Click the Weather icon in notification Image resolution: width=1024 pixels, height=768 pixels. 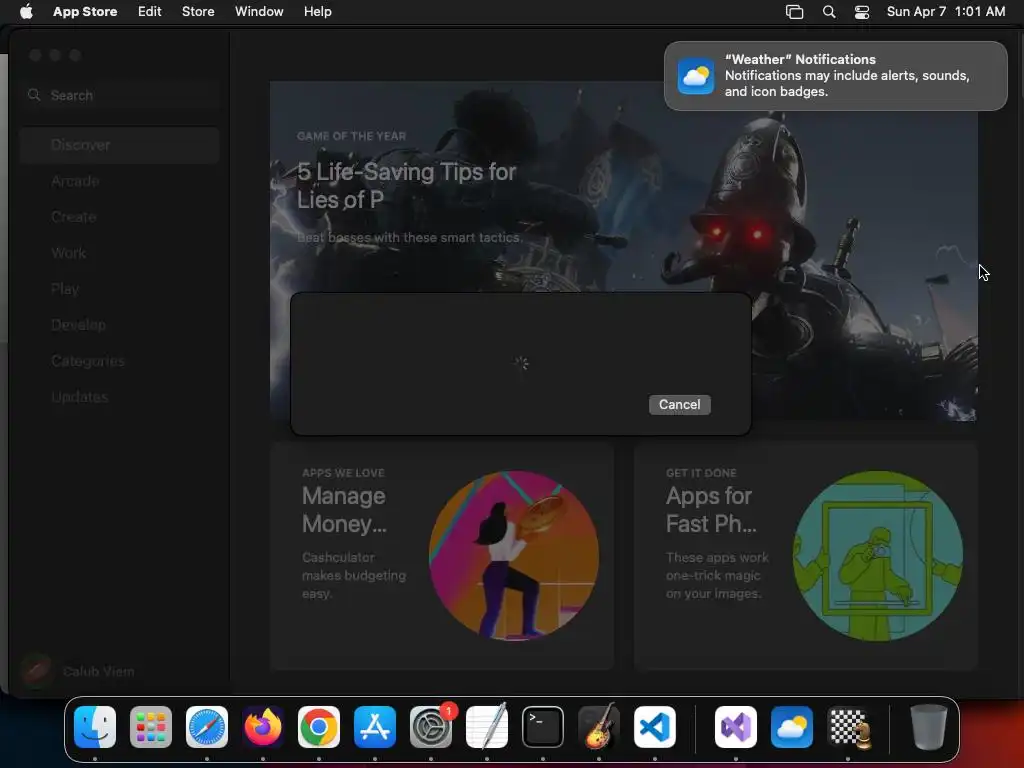point(696,76)
